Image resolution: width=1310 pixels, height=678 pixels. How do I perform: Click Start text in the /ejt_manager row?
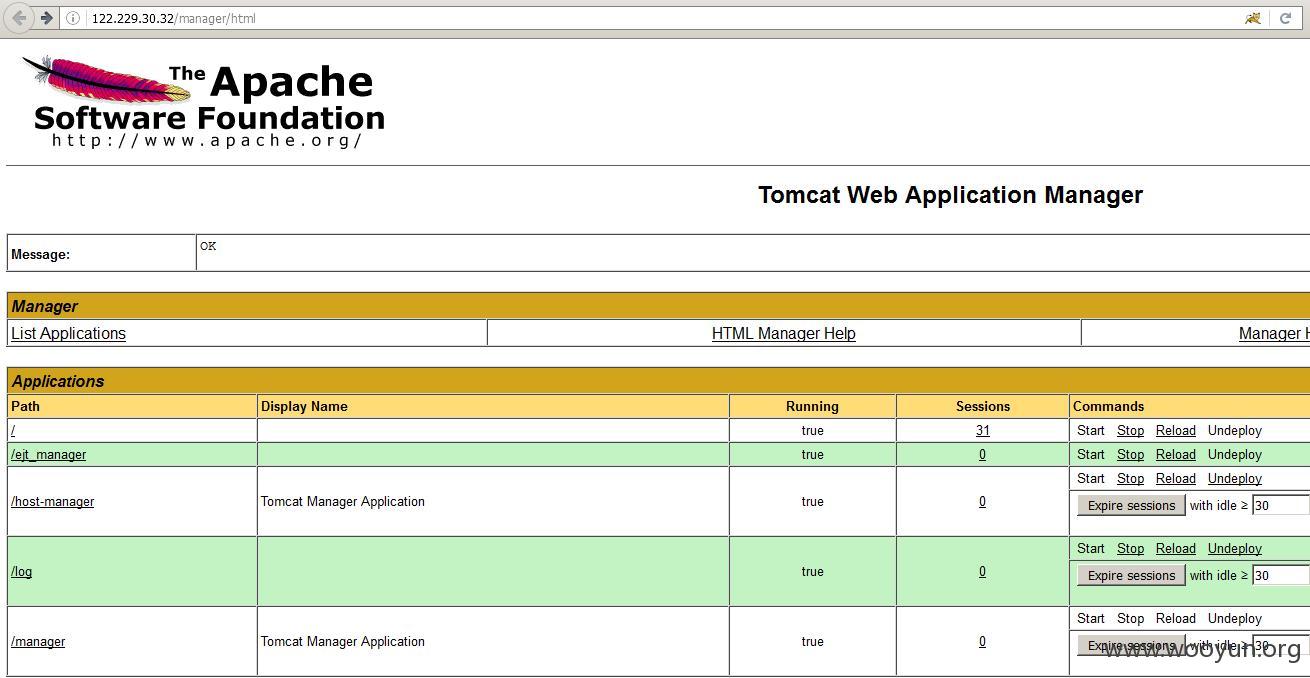[1090, 454]
